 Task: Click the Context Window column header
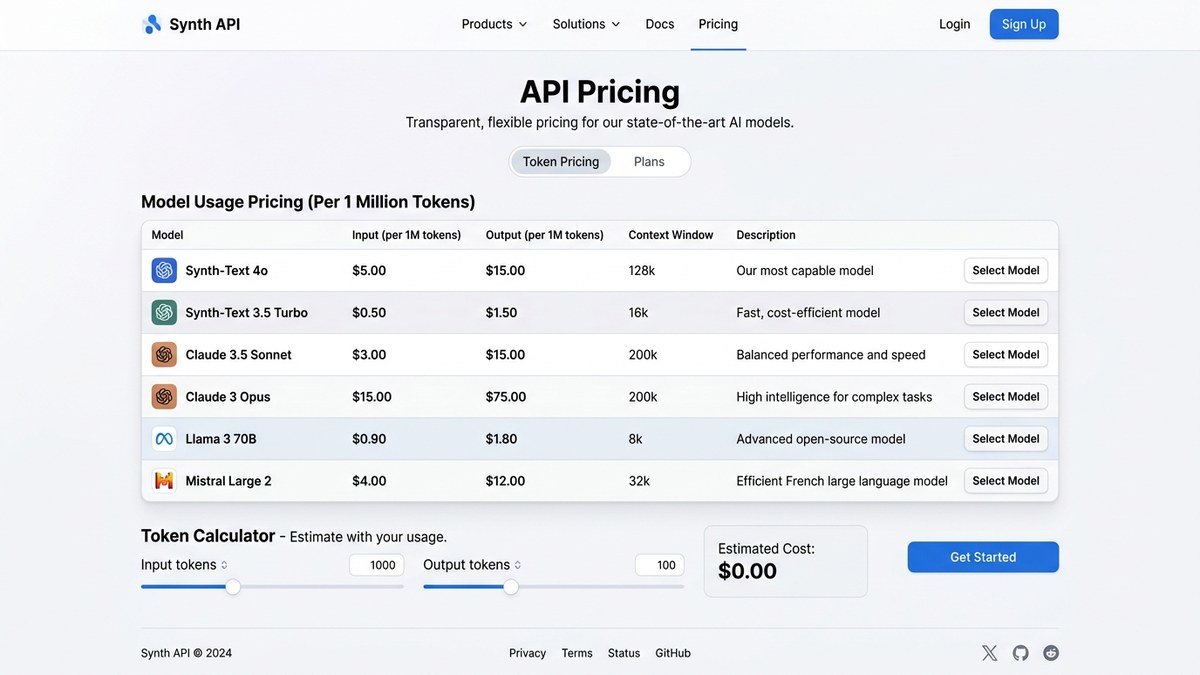[671, 235]
